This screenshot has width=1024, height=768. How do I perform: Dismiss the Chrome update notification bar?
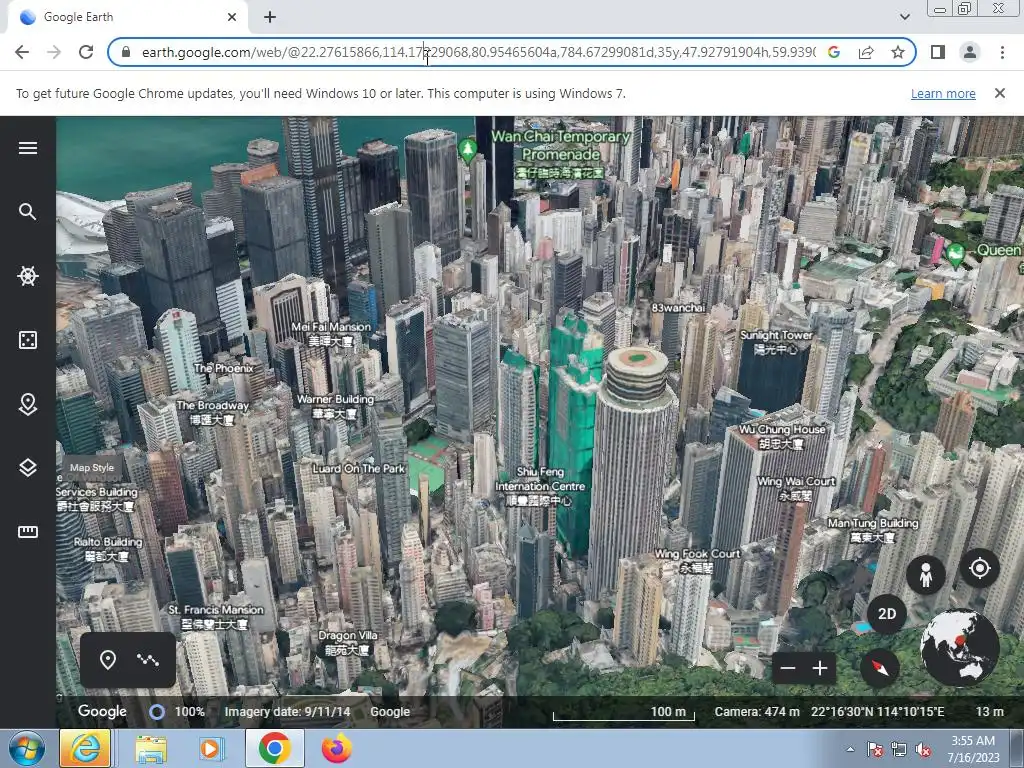(999, 93)
